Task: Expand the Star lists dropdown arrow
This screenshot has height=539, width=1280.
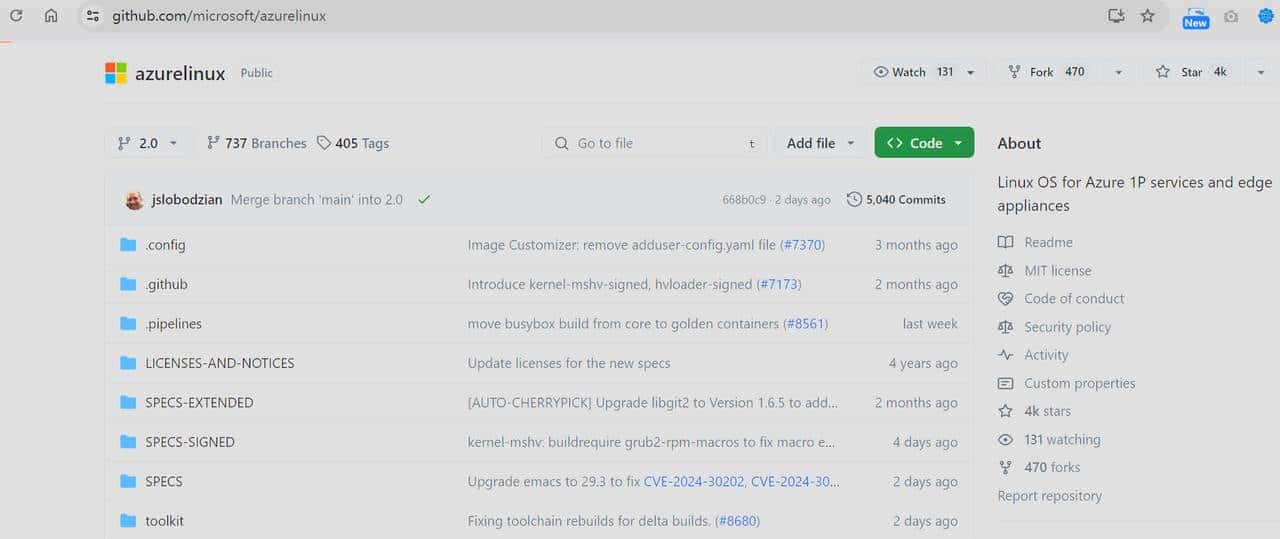Action: (x=1260, y=72)
